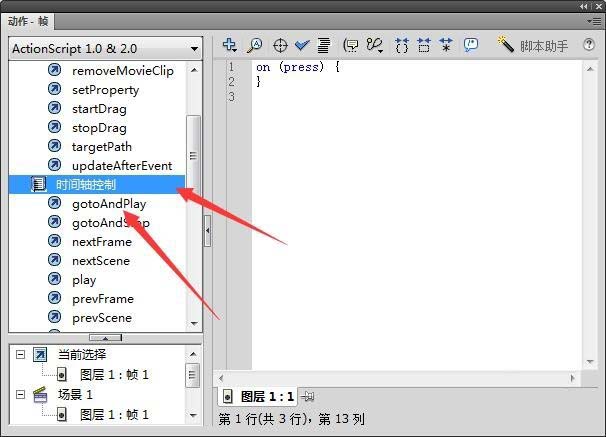
Task: Show the code hint tool
Action: pyautogui.click(x=351, y=46)
